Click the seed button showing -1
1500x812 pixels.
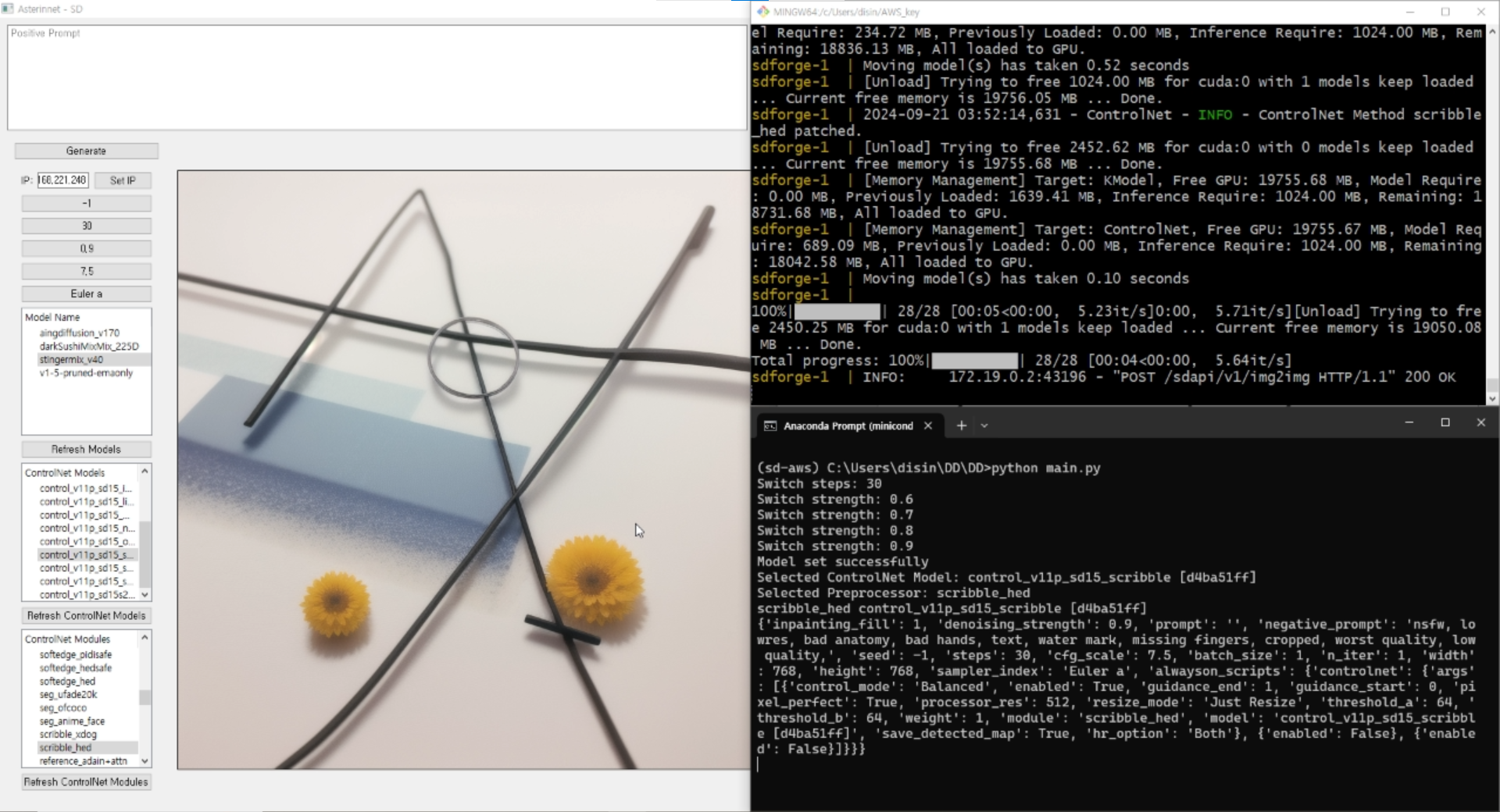pyautogui.click(x=86, y=203)
